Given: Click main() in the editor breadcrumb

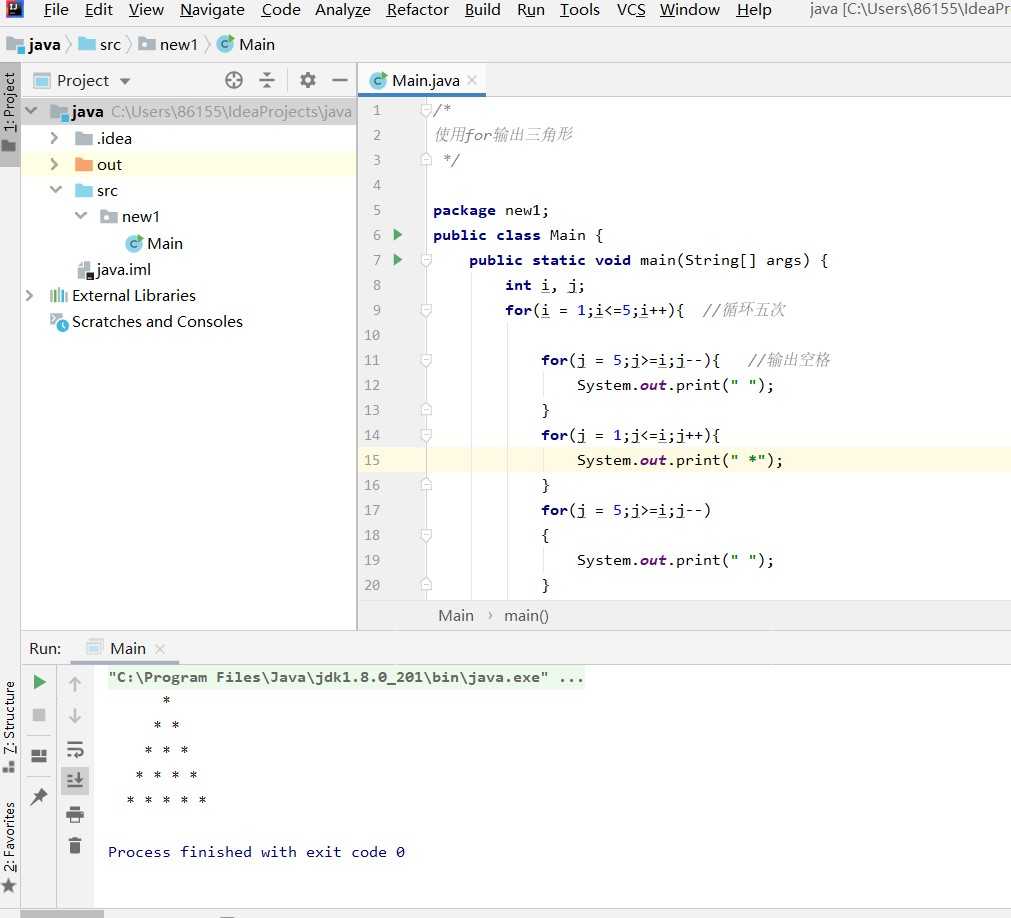Looking at the screenshot, I should pyautogui.click(x=526, y=616).
